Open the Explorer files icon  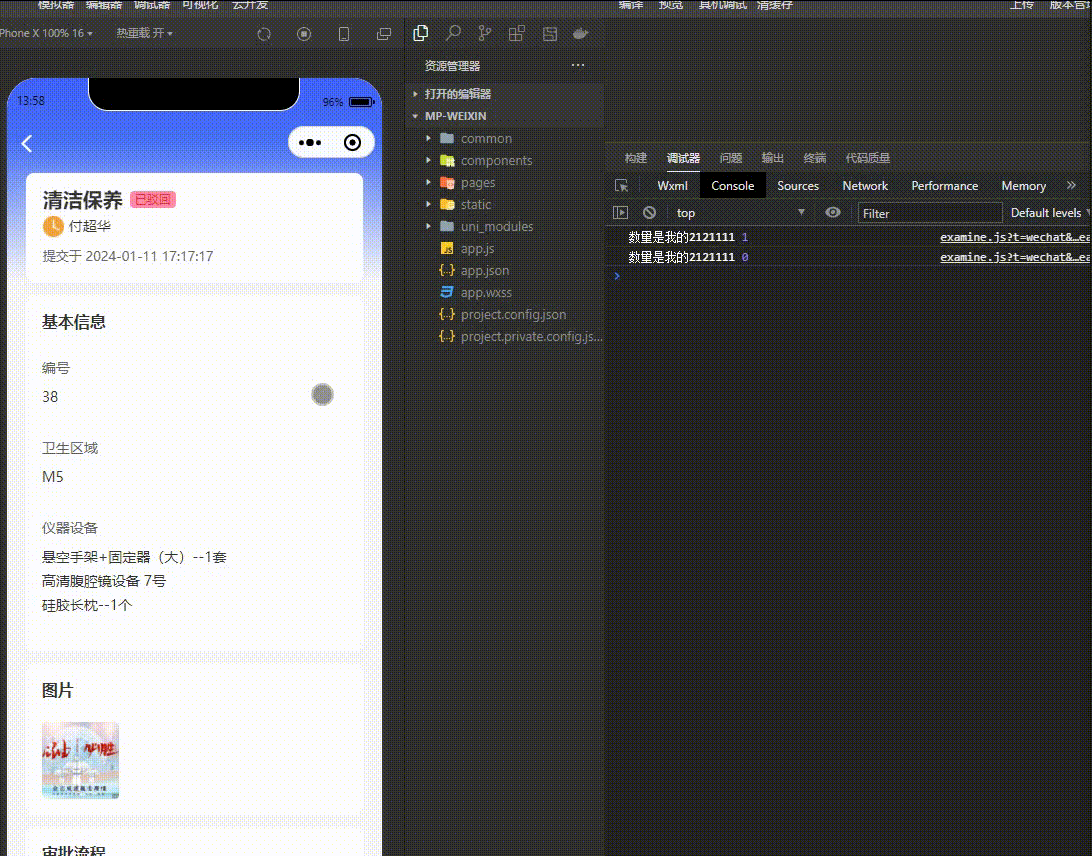(421, 33)
